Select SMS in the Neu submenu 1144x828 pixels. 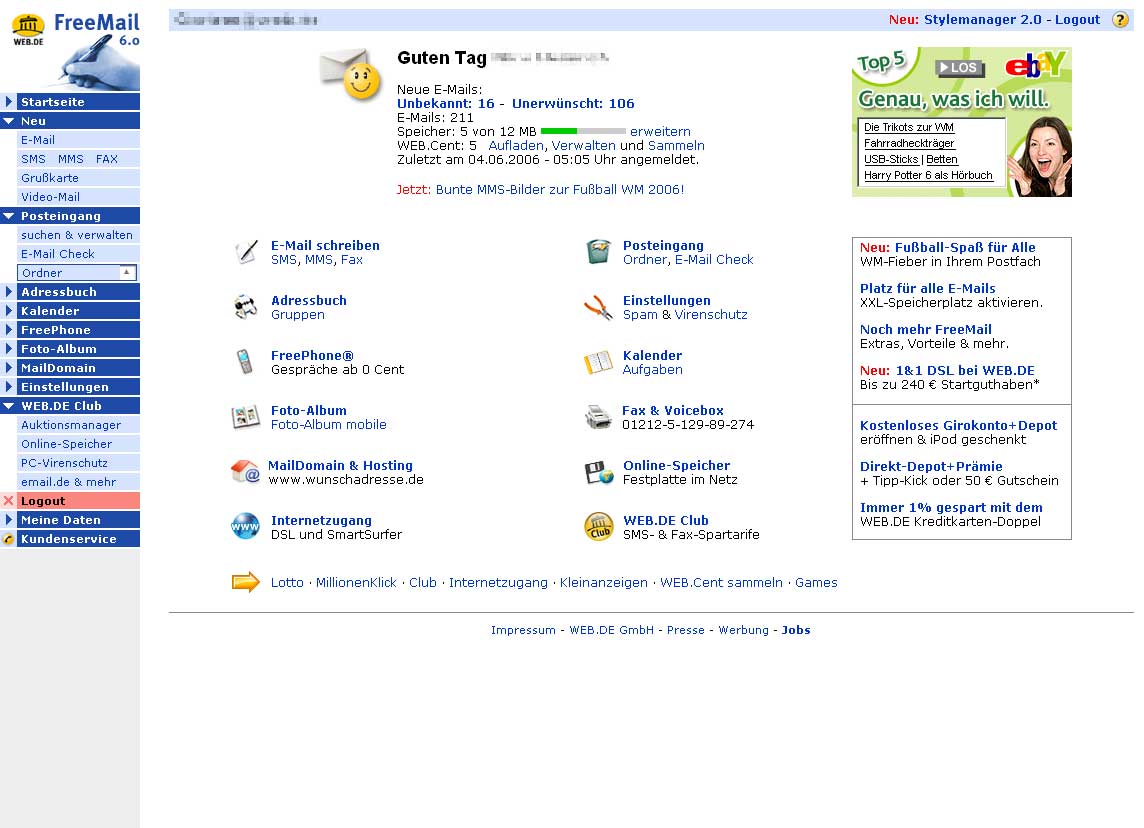click(x=34, y=159)
